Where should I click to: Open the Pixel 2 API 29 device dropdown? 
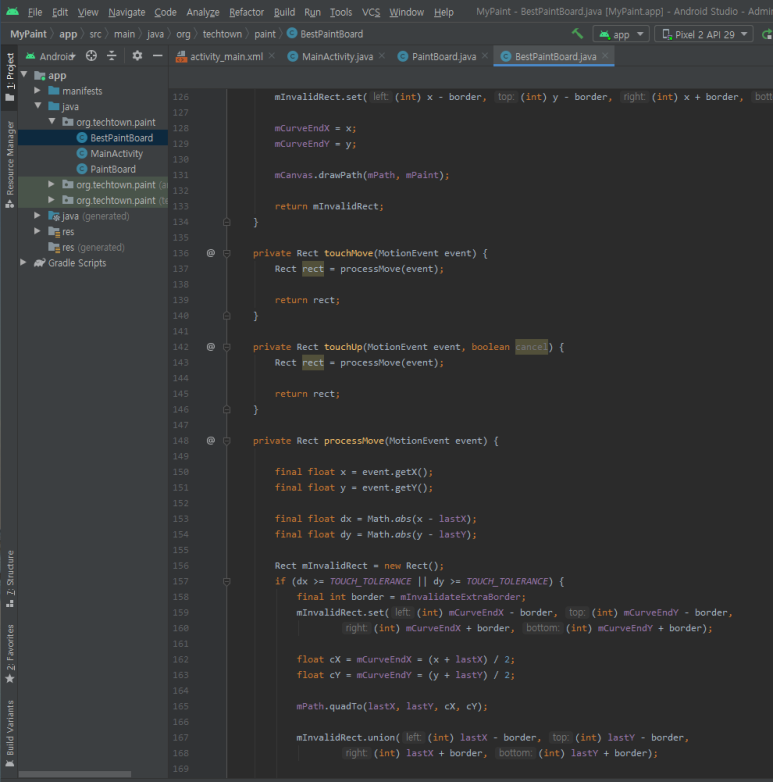click(x=704, y=34)
